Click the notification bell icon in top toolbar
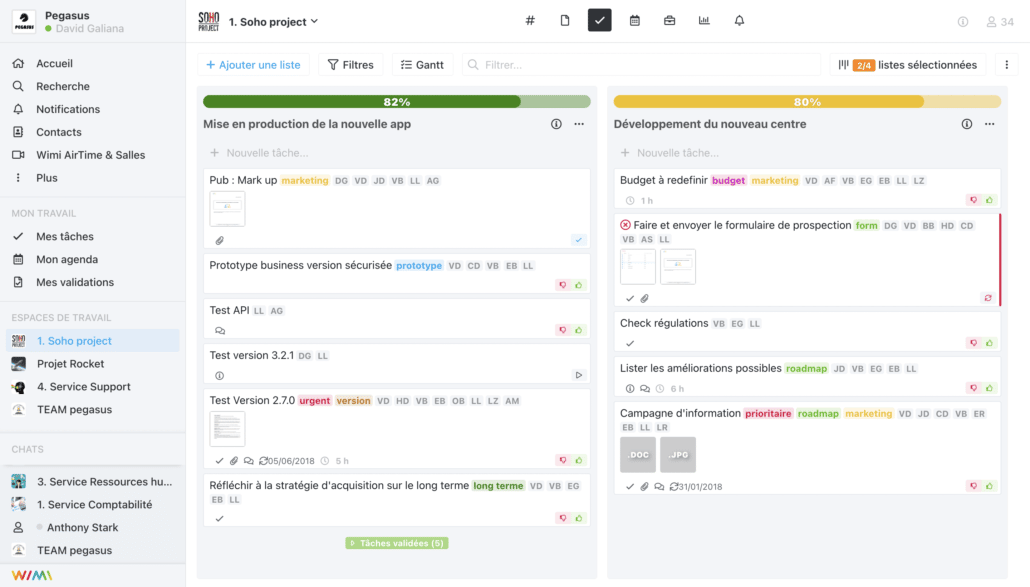Screen dimensions: 1030x587 coord(739,21)
